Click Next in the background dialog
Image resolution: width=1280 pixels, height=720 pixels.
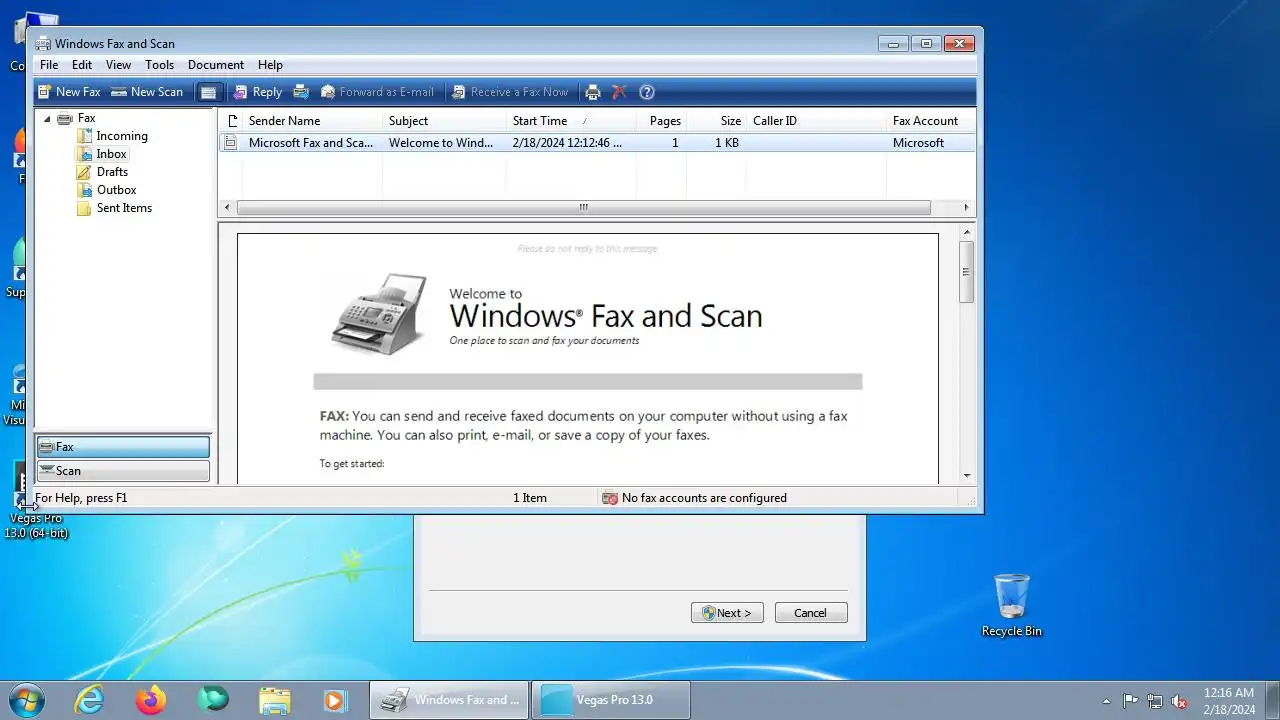(727, 613)
